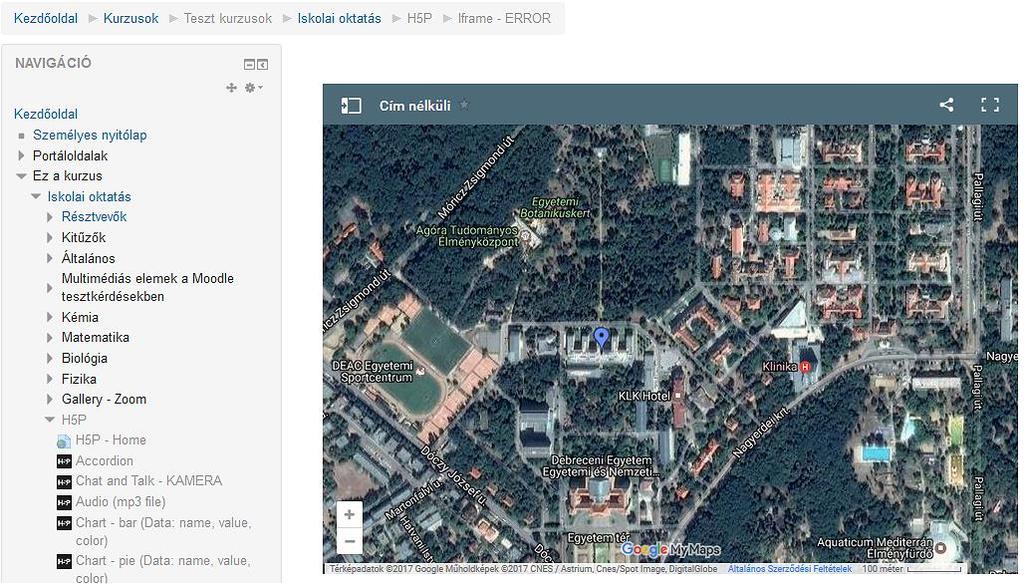Open H5P - Home page

tap(111, 440)
